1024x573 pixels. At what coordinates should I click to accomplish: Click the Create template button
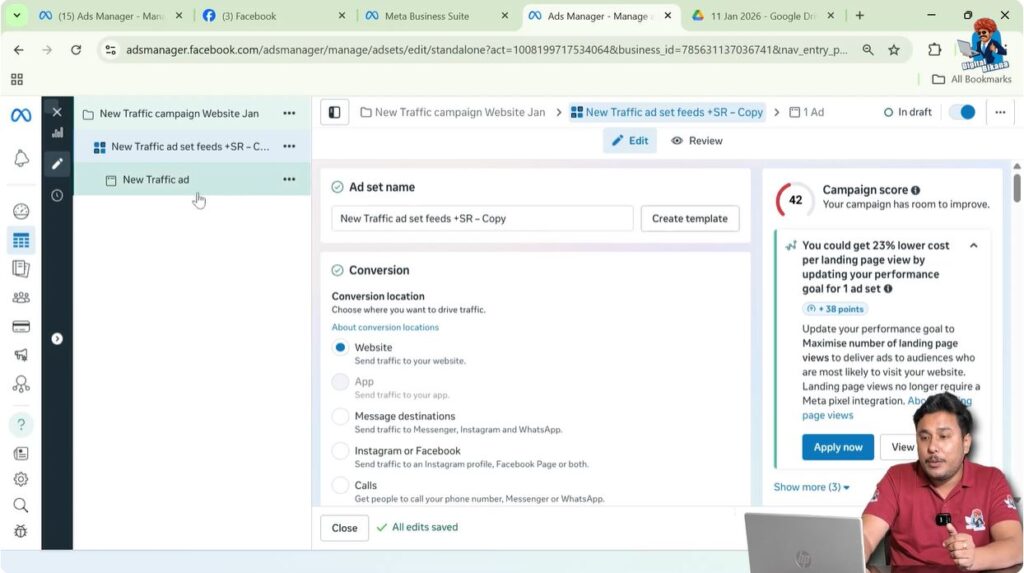[x=690, y=218]
